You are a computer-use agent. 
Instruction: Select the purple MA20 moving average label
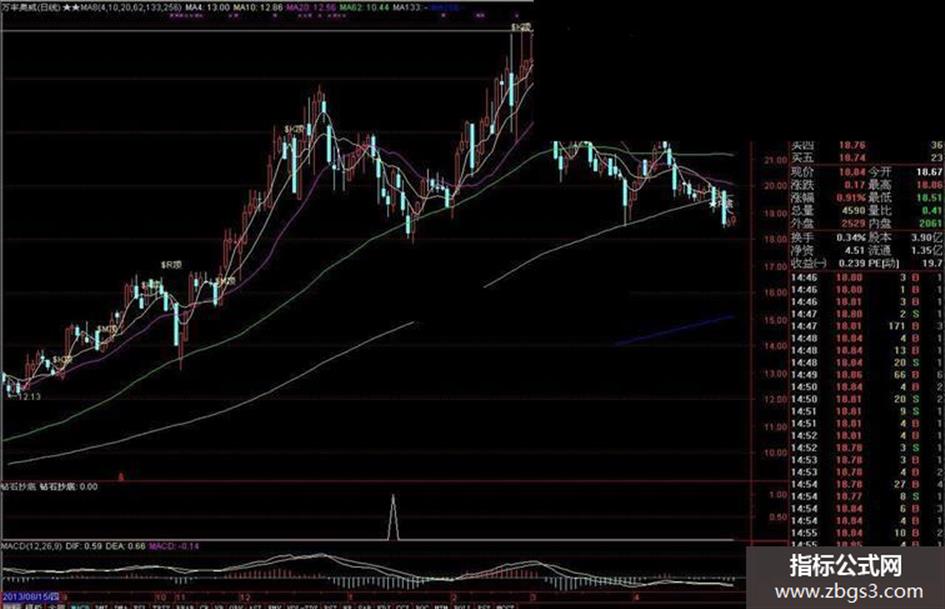[311, 8]
